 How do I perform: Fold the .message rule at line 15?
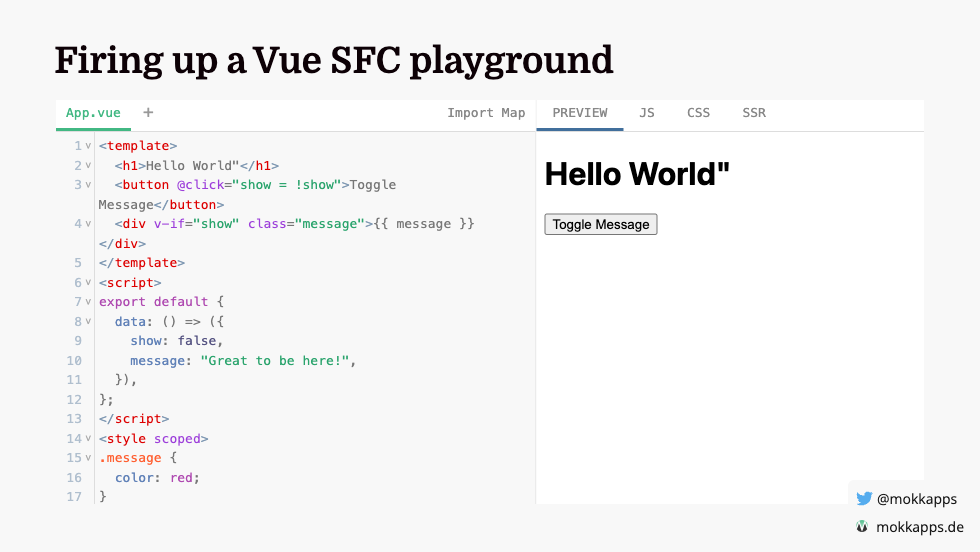(x=88, y=458)
